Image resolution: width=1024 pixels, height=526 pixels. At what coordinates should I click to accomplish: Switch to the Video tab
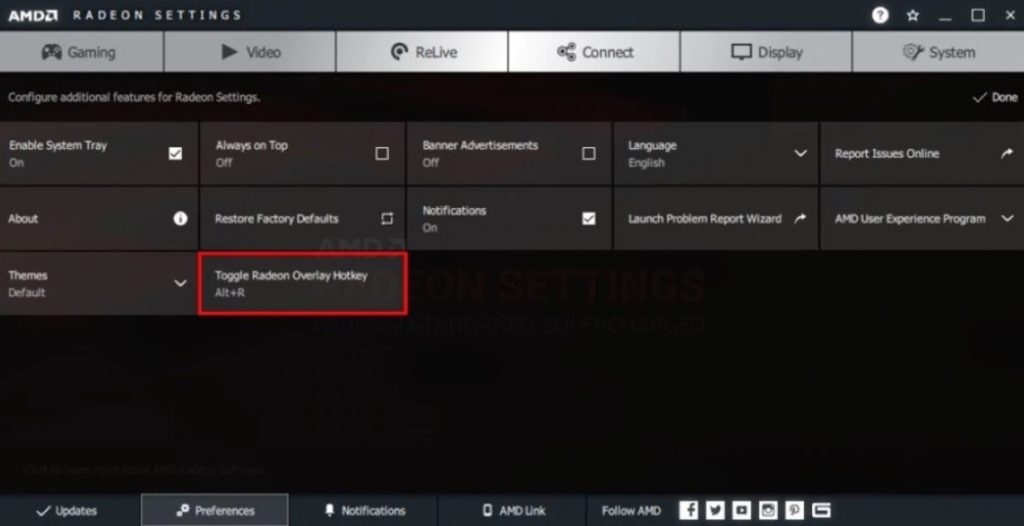(250, 52)
